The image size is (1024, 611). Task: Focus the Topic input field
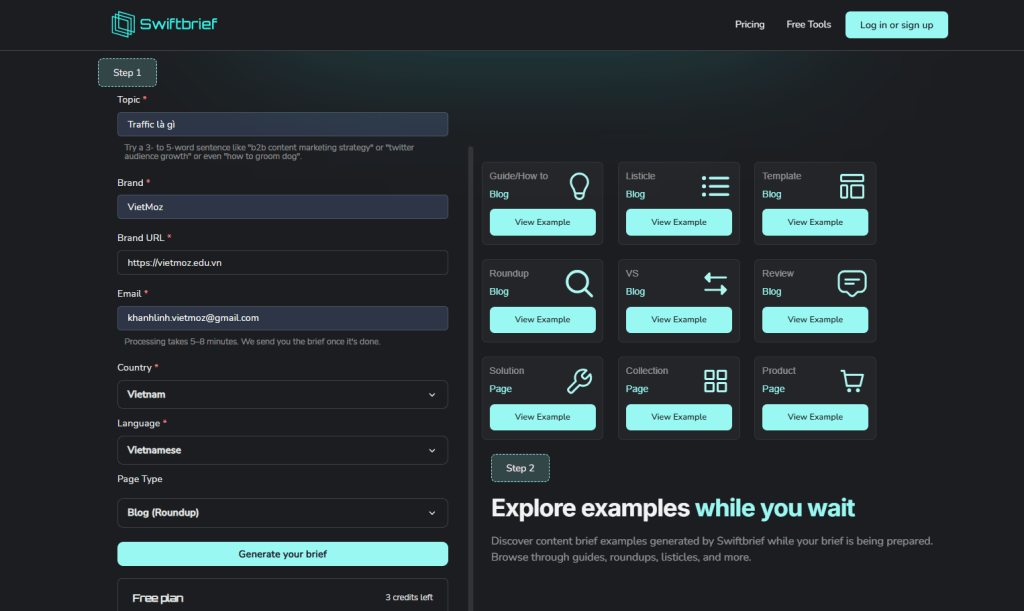282,124
